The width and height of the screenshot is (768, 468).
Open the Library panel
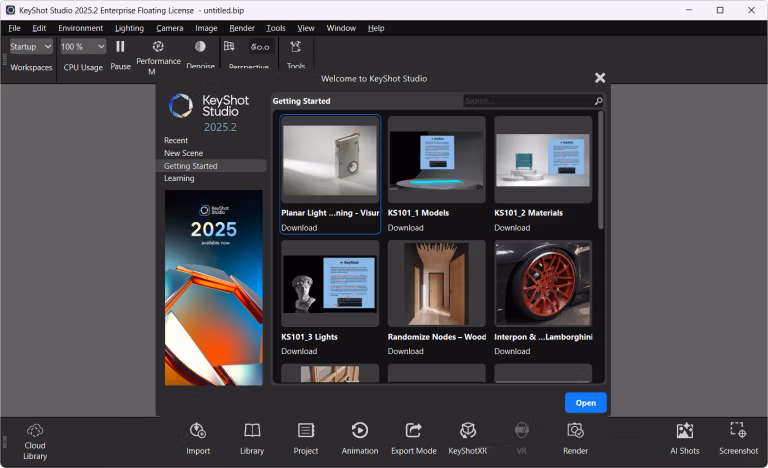pyautogui.click(x=252, y=439)
